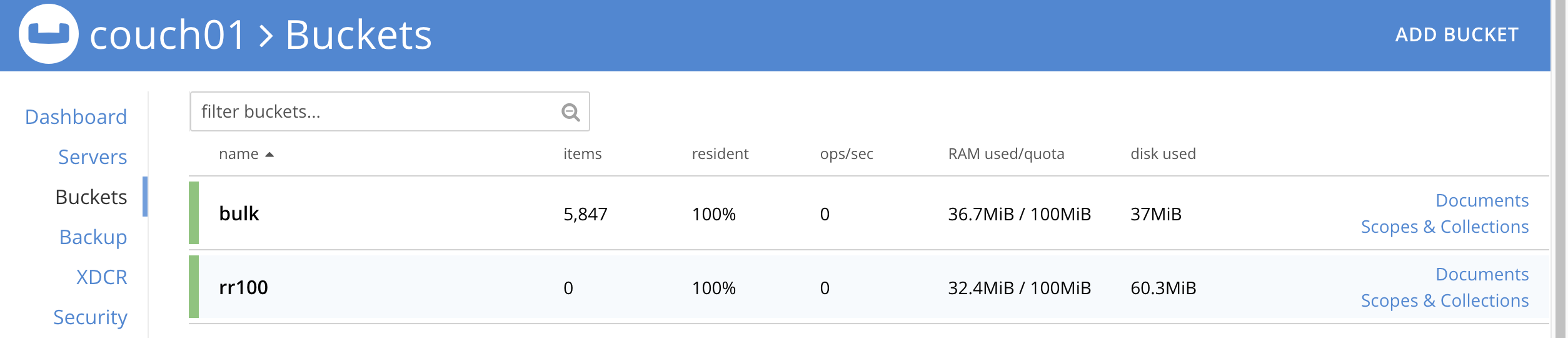Type in the filter buckets field
The height and width of the screenshot is (338, 1568).
tap(375, 112)
